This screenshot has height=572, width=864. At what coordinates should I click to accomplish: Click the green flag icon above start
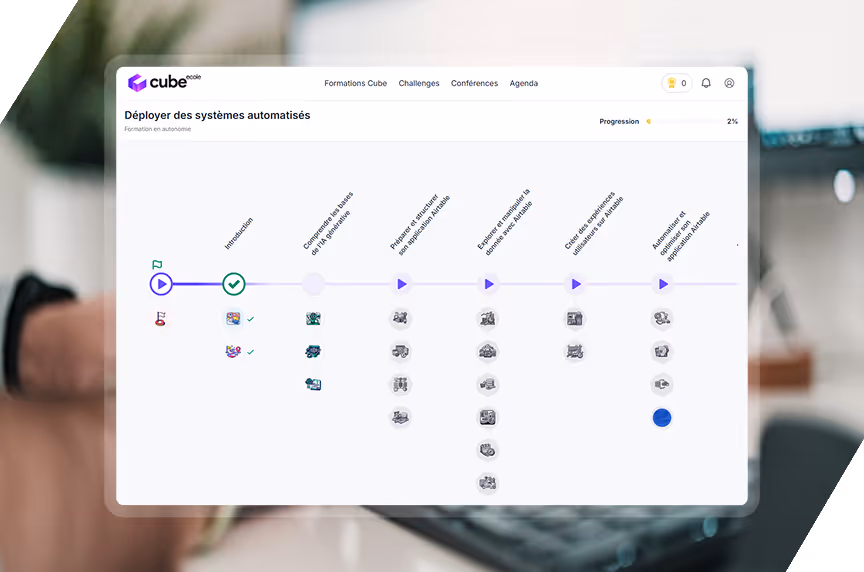[157, 265]
